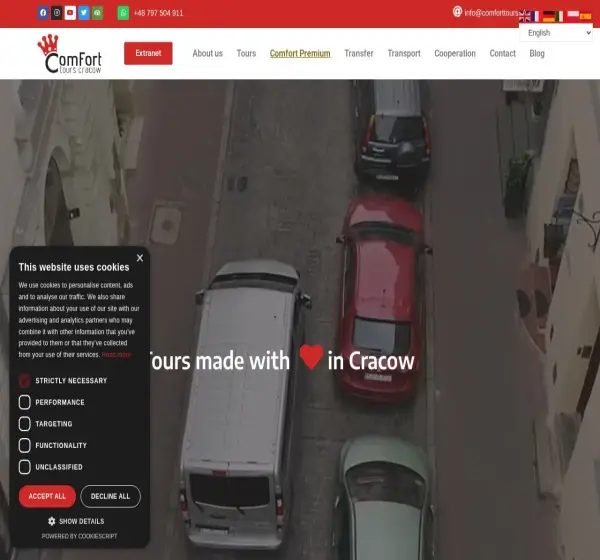
Task: Open the Blog menu item
Action: (x=537, y=54)
